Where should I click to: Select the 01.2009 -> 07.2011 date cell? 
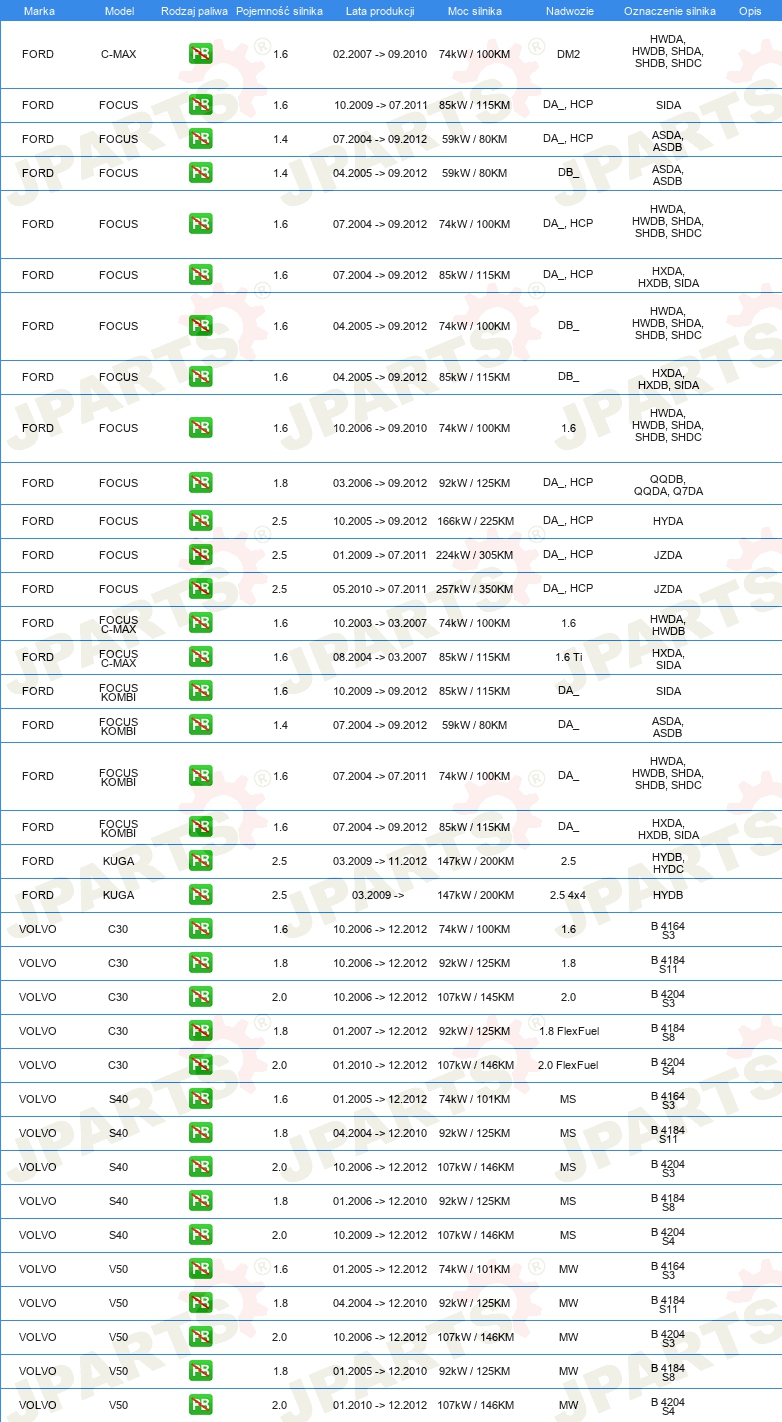(380, 555)
